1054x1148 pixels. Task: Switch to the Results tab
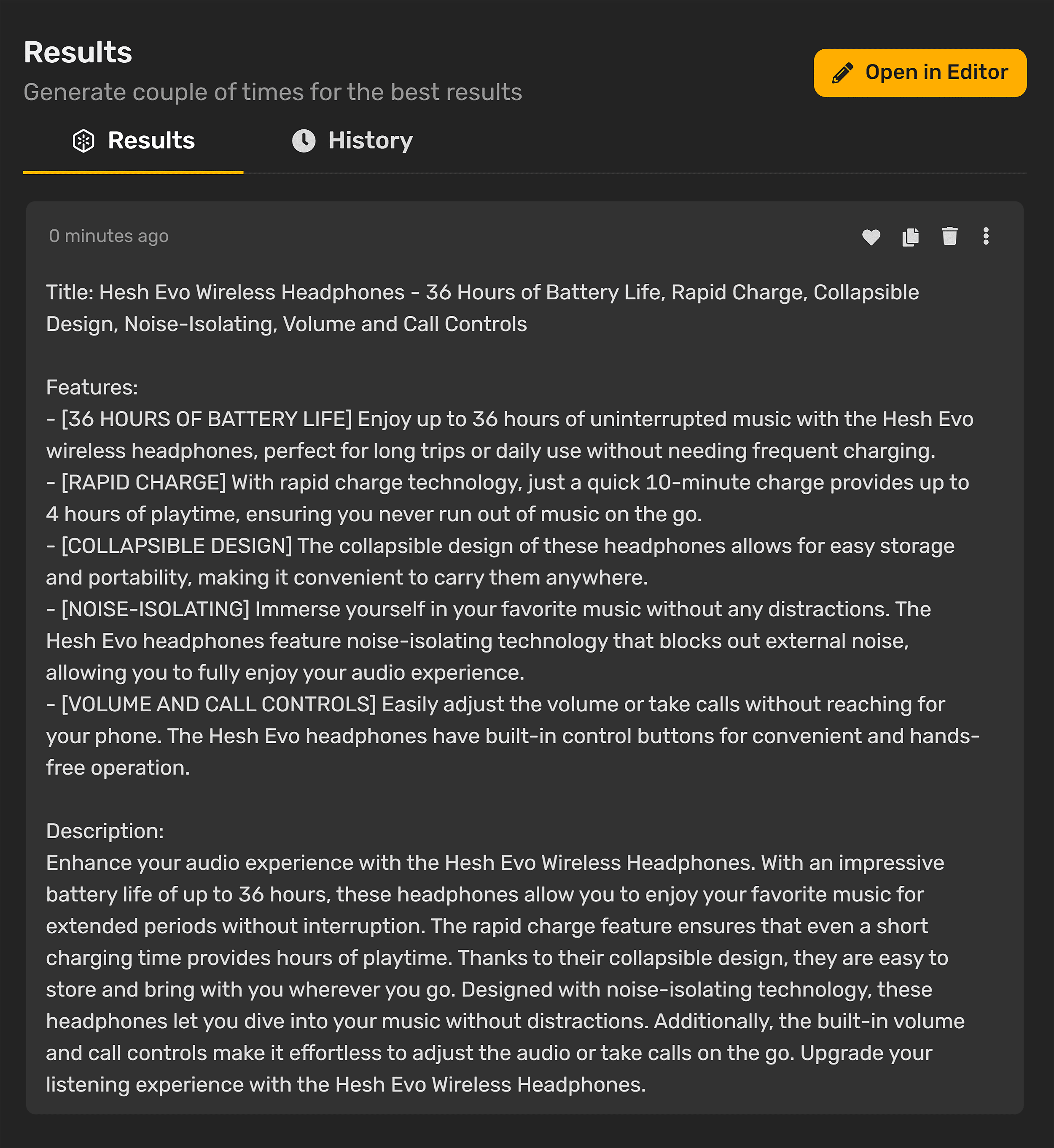(x=134, y=141)
